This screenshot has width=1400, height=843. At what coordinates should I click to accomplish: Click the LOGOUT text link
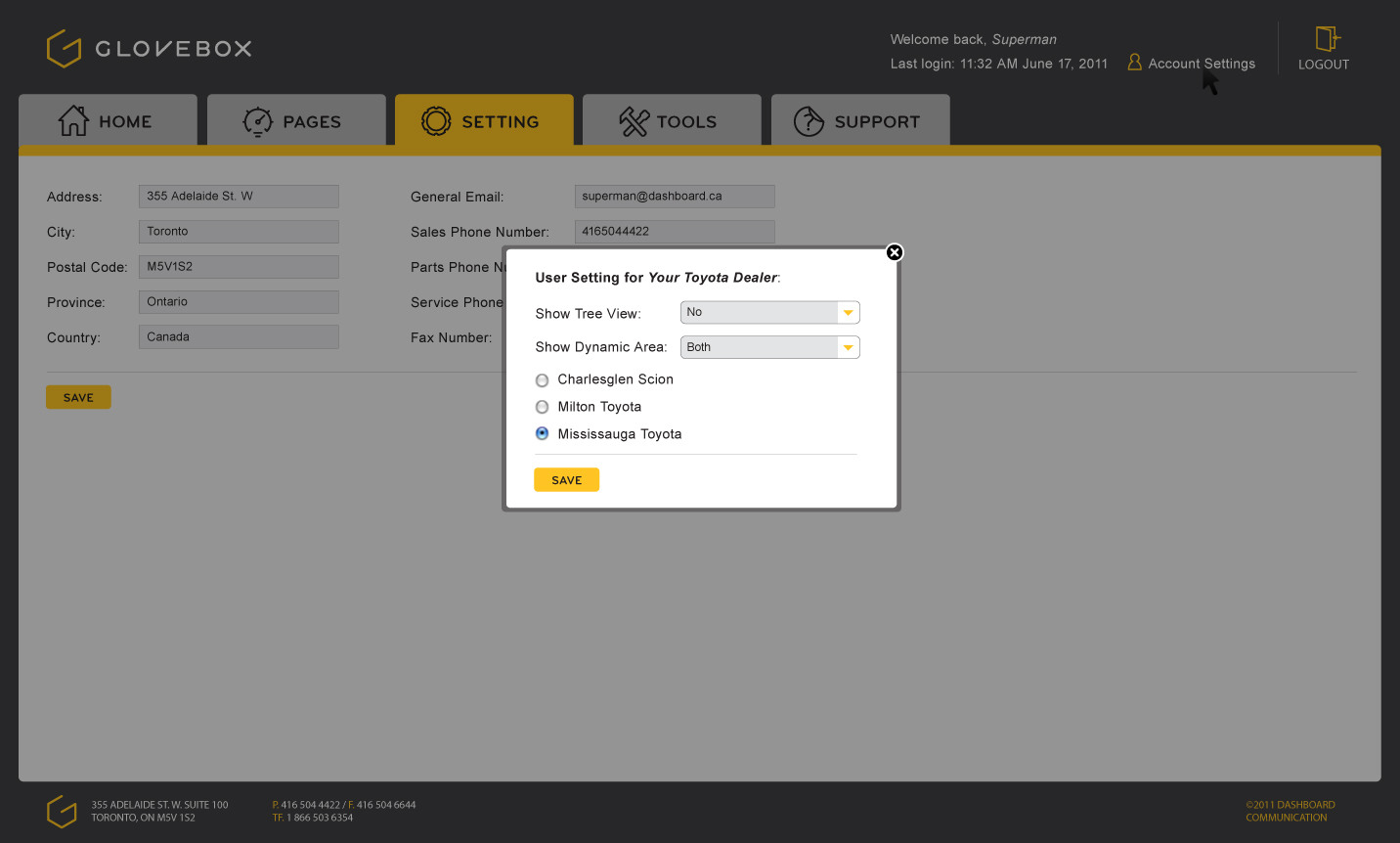(1324, 65)
